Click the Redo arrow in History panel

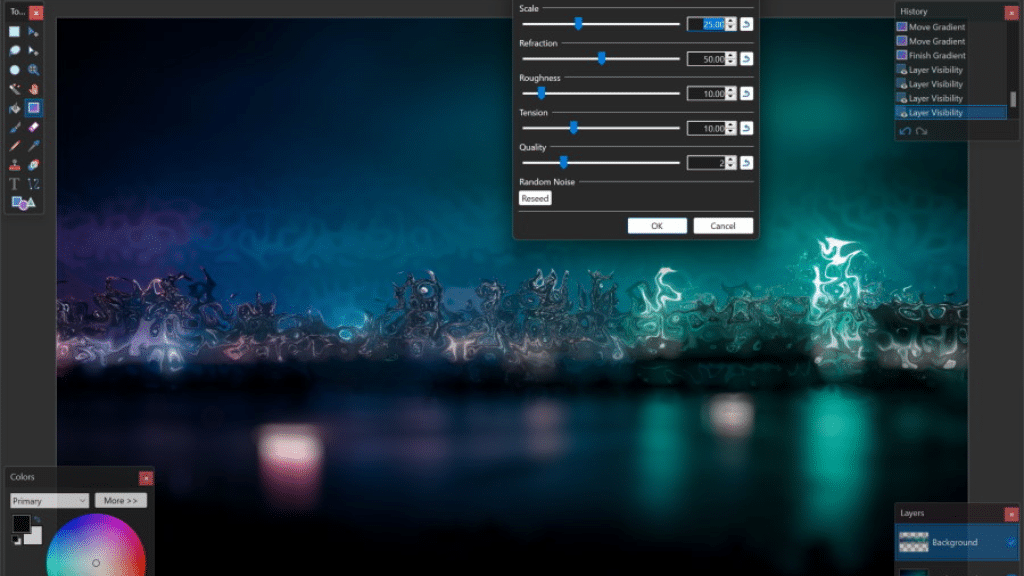921,131
